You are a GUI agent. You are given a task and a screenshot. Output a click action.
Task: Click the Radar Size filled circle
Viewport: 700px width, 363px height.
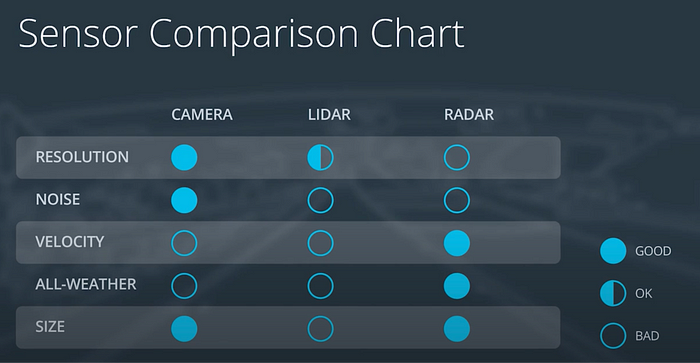[x=457, y=329]
